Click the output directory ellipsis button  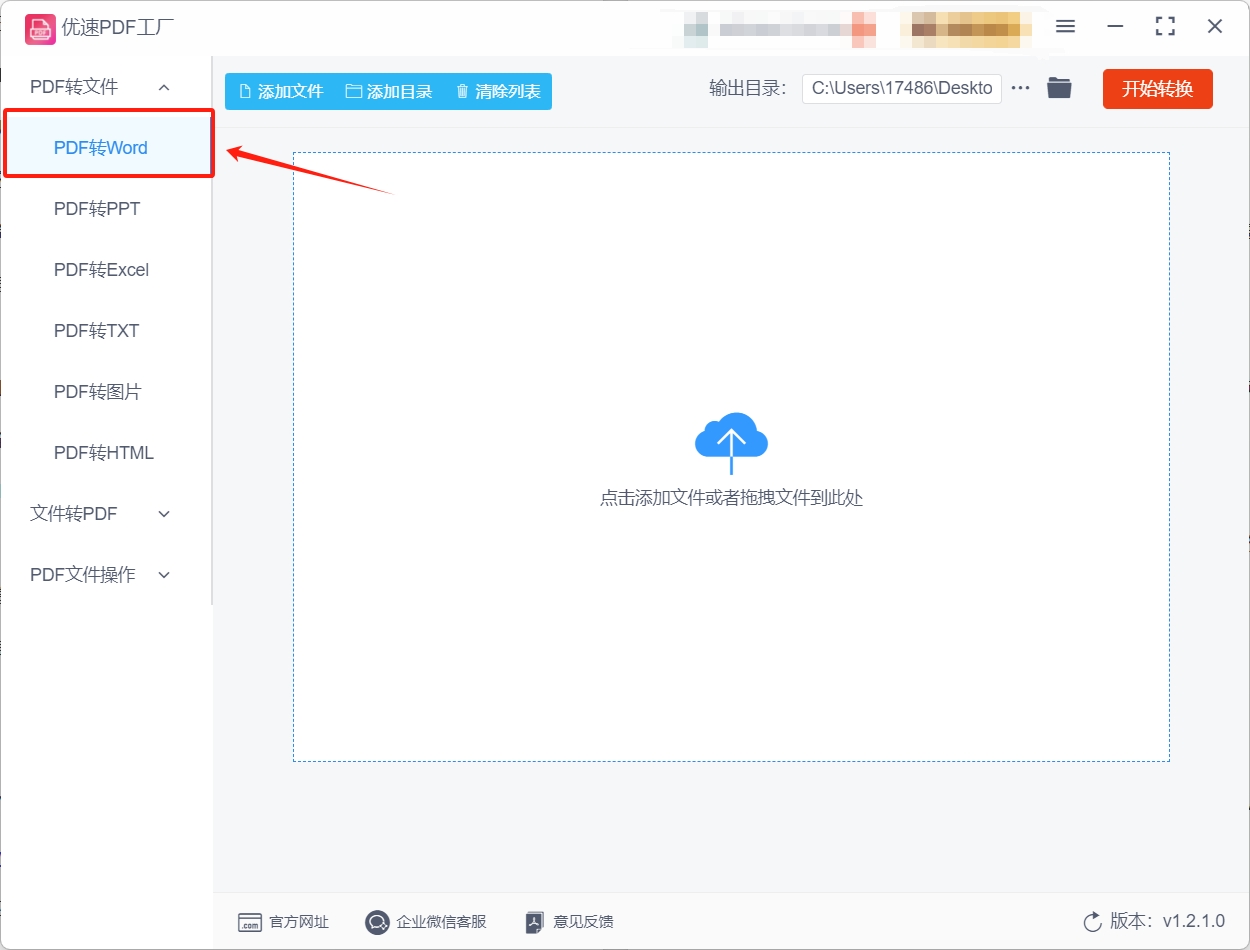pyautogui.click(x=1020, y=87)
